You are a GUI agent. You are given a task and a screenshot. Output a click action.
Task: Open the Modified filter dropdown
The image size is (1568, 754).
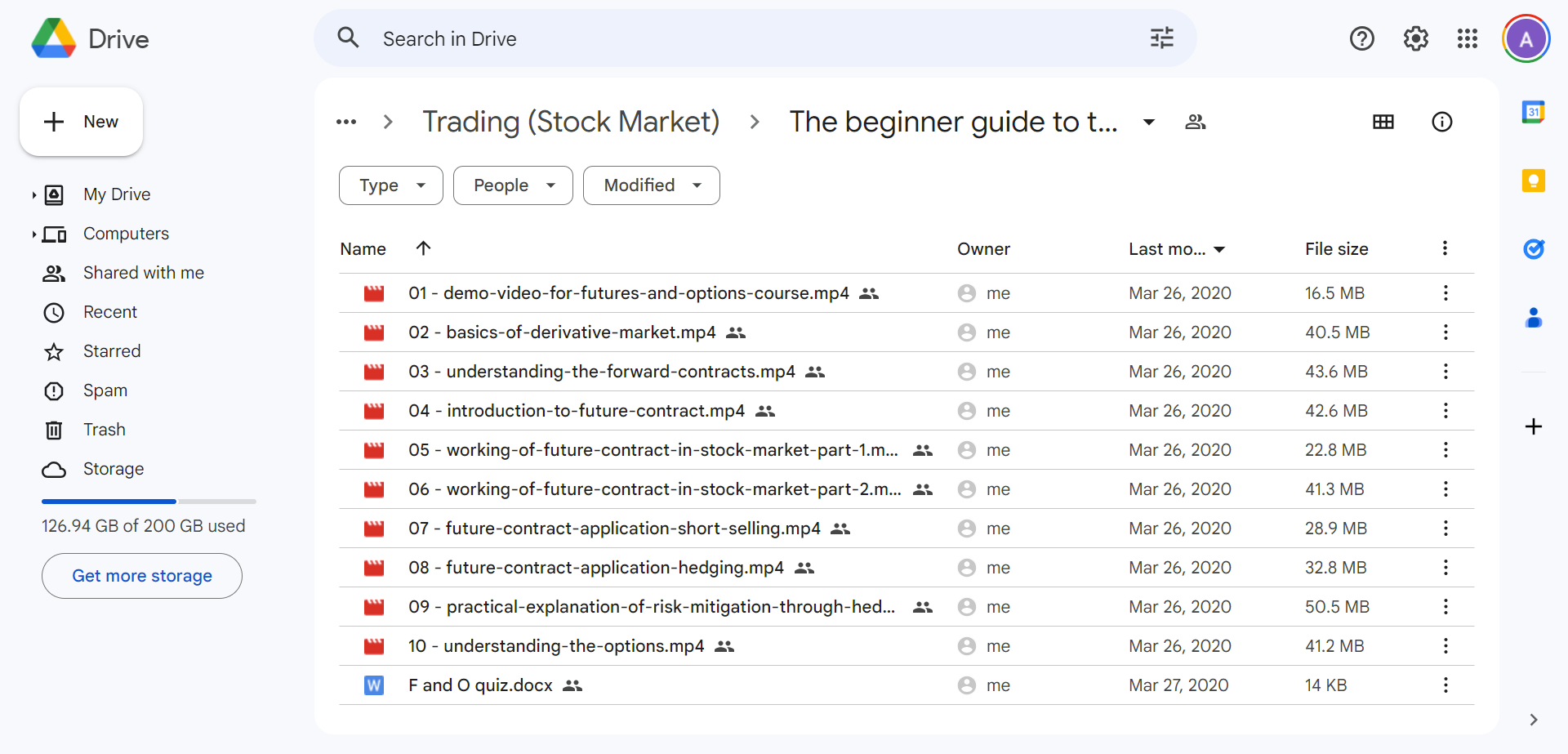coord(651,185)
